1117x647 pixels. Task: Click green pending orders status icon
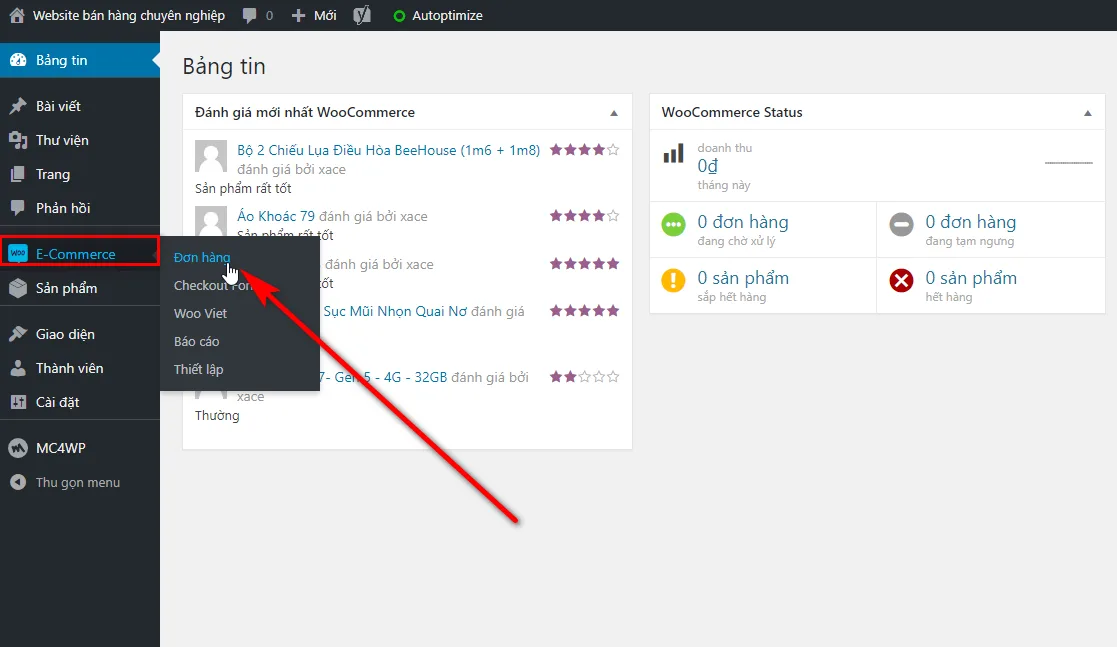673,224
